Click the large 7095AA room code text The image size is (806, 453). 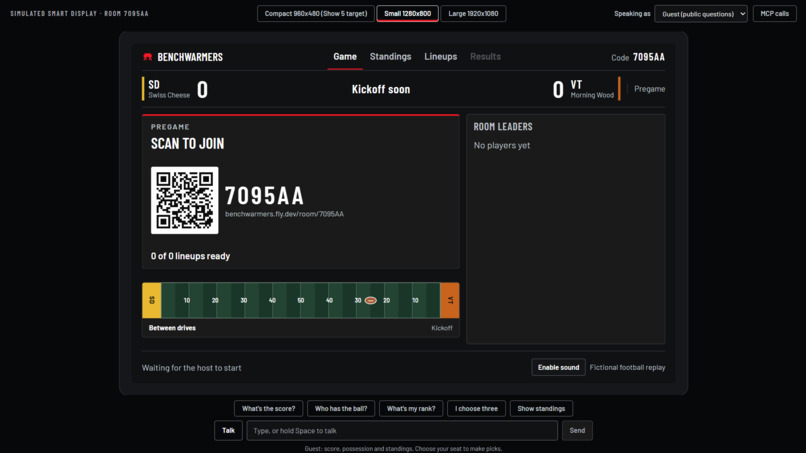(264, 196)
